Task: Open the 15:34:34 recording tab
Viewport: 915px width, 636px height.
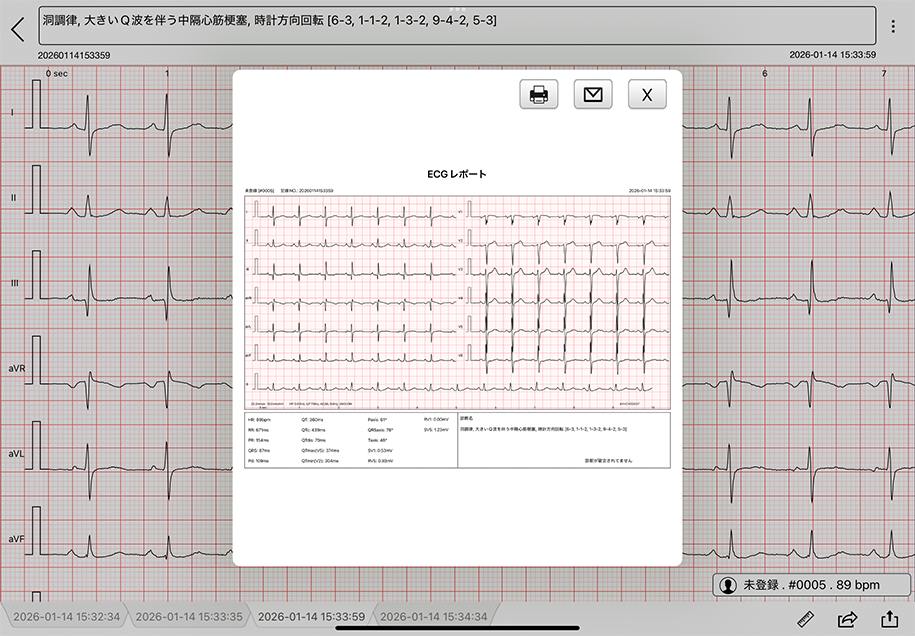Action: (433, 616)
